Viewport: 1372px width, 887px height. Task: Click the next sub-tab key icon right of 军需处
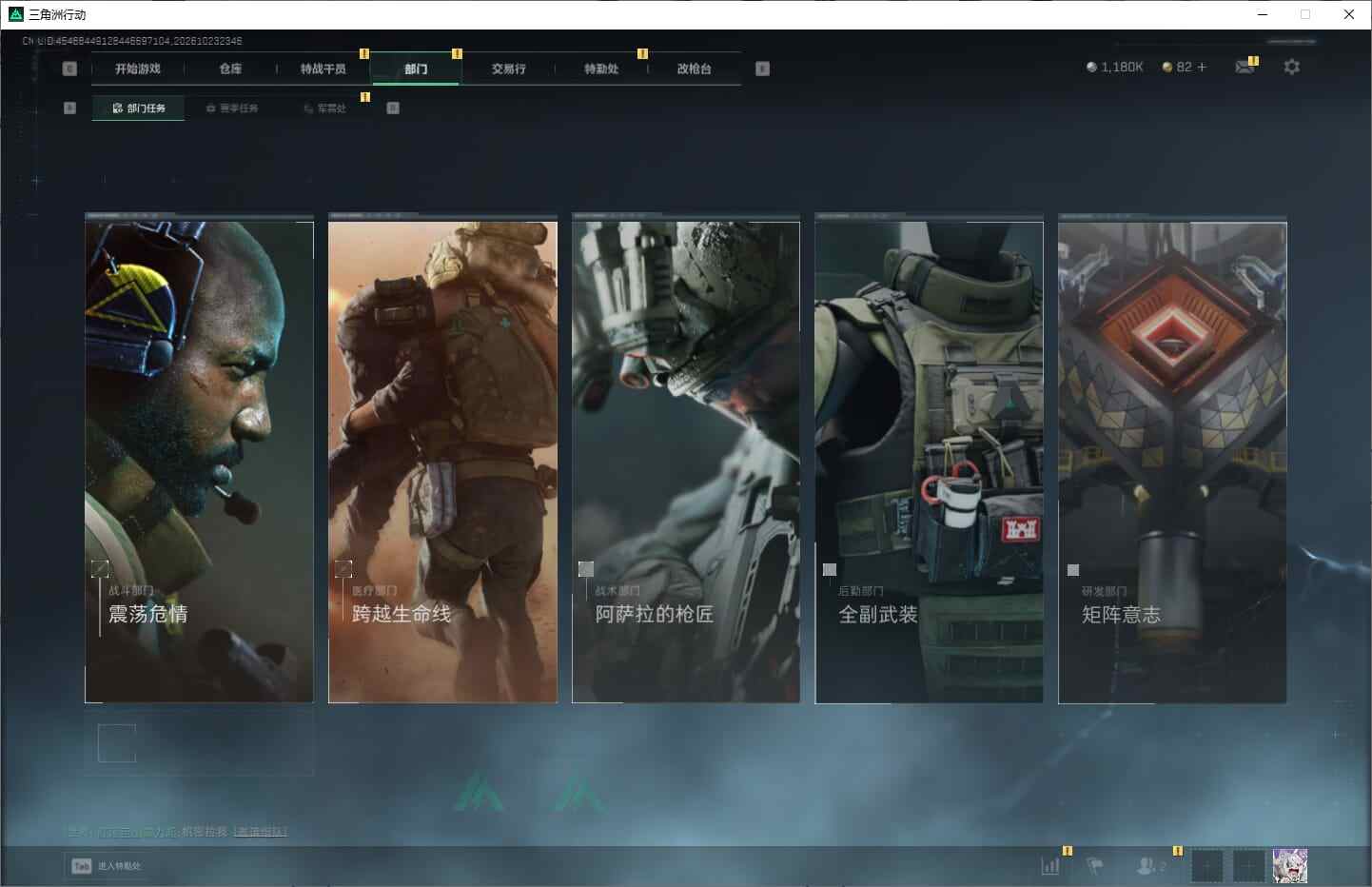393,108
